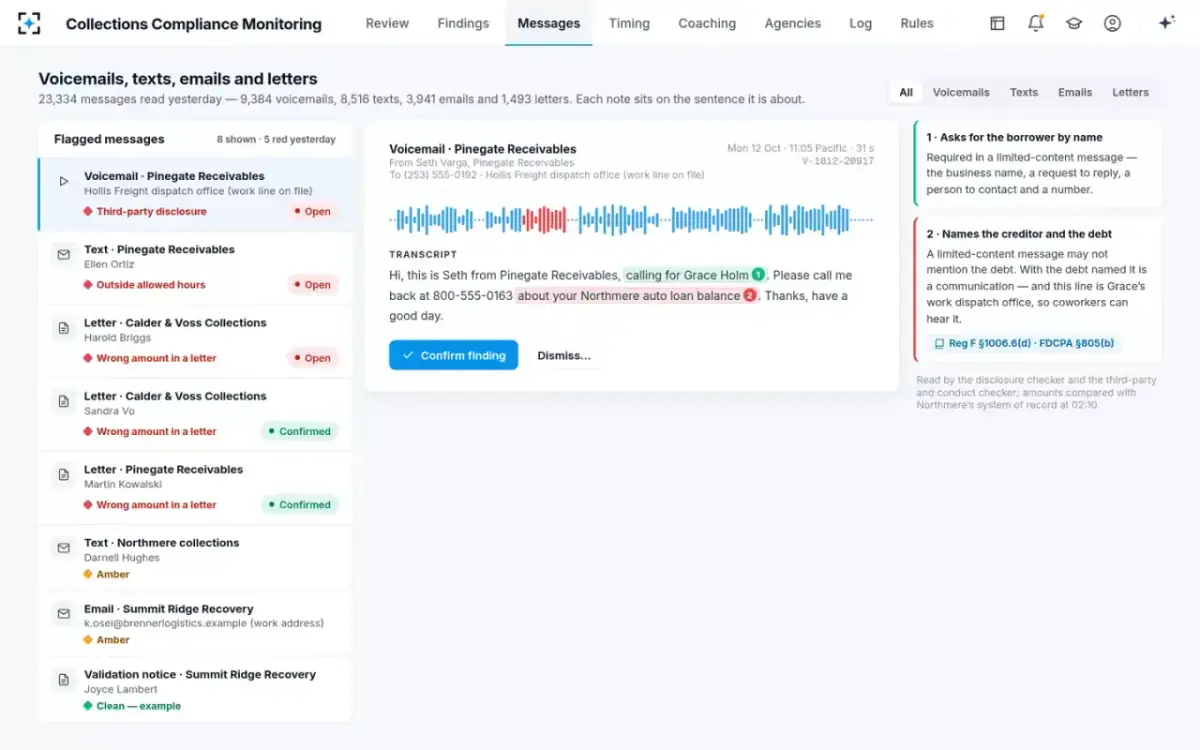Click note card 2 Names the creditor and debt

(x=1038, y=290)
